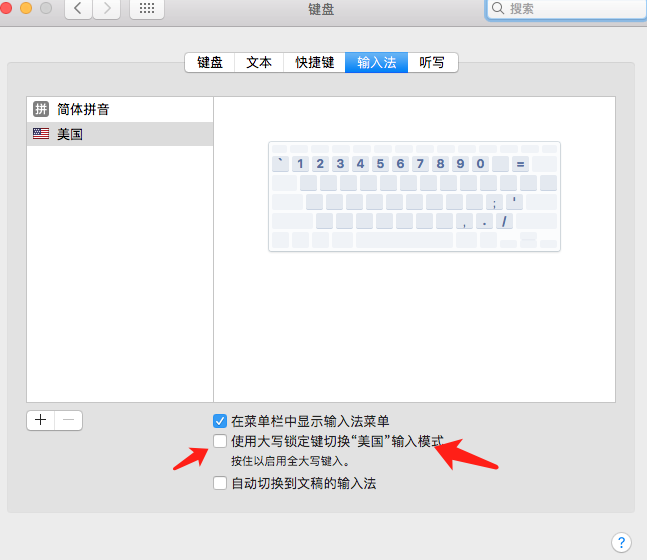
Task: Switch to the 文本 tab
Action: tap(259, 62)
